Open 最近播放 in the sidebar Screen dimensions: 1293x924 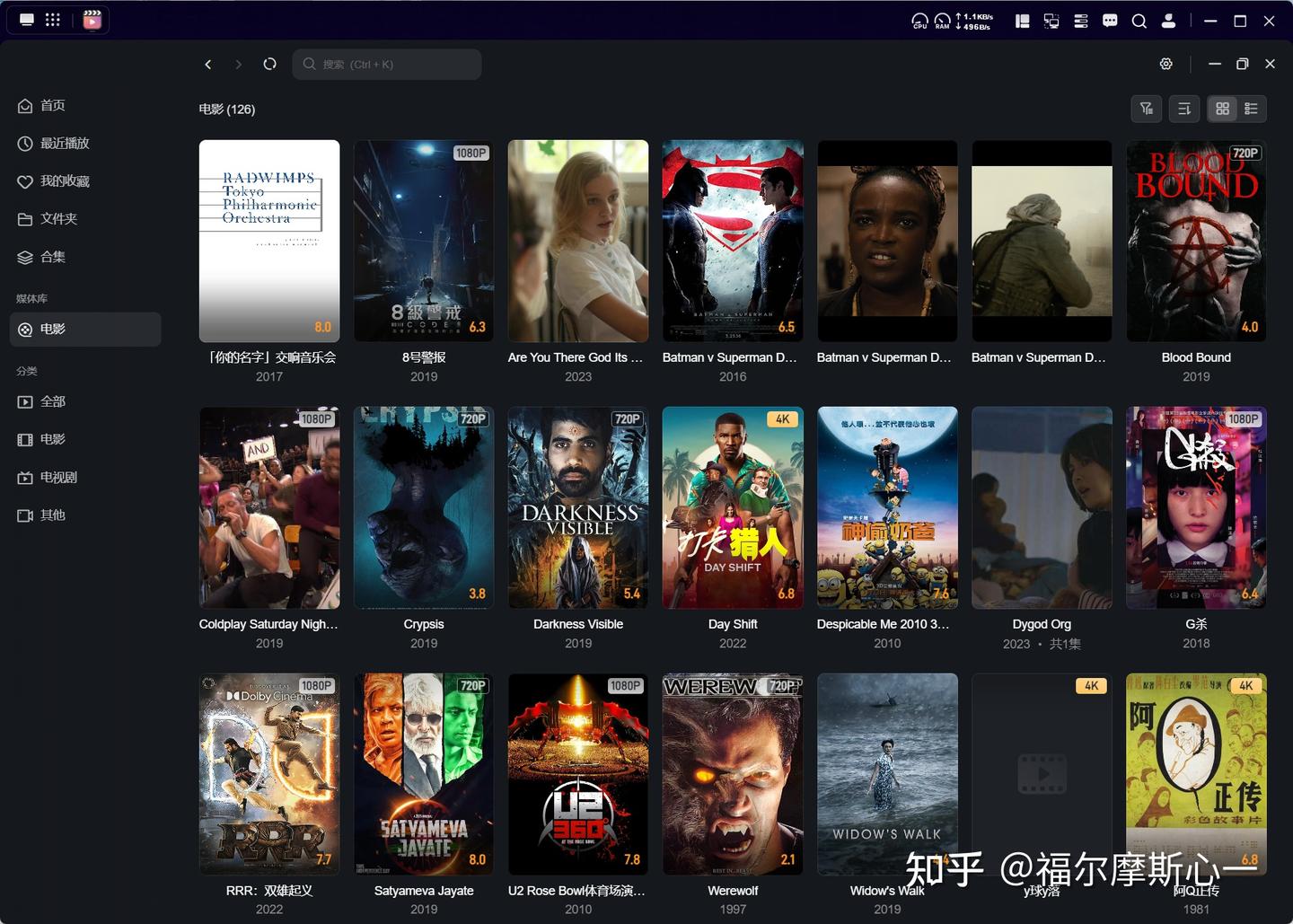pos(85,144)
